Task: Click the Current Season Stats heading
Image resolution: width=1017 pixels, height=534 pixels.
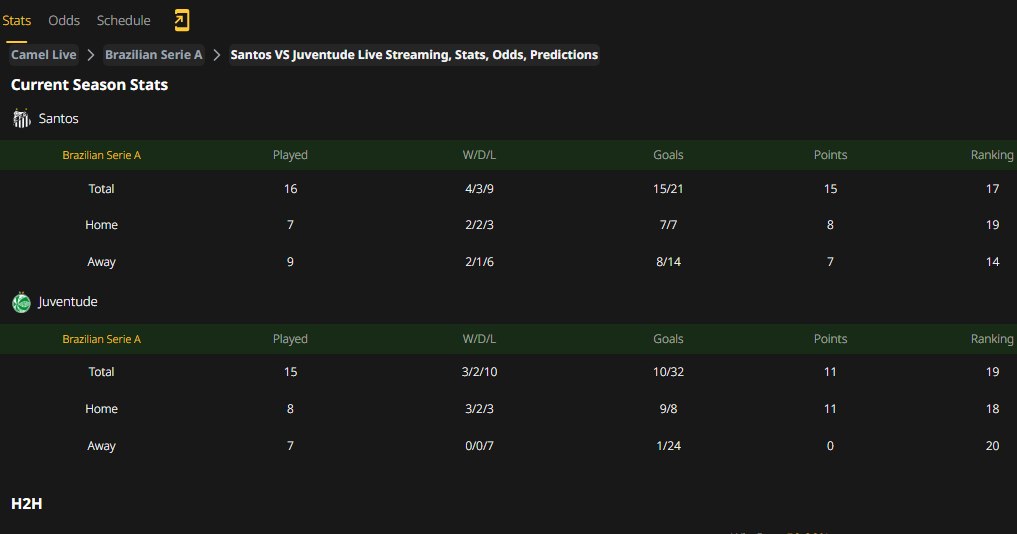Action: click(x=90, y=85)
